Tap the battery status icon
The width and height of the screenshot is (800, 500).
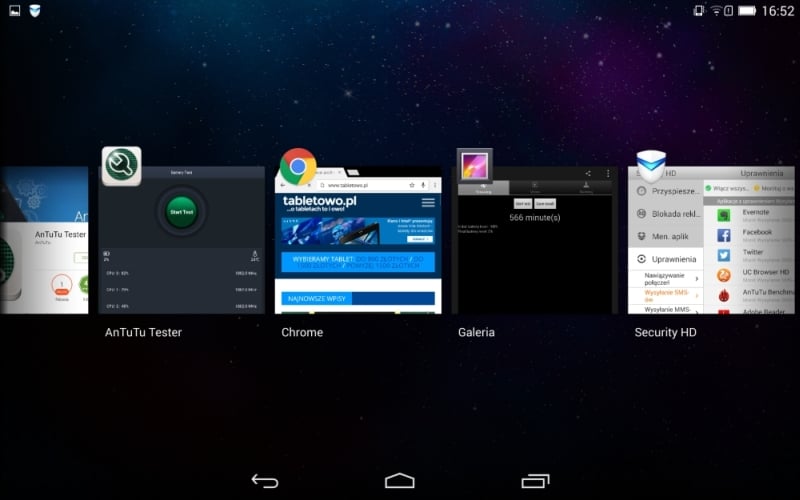pyautogui.click(x=747, y=10)
